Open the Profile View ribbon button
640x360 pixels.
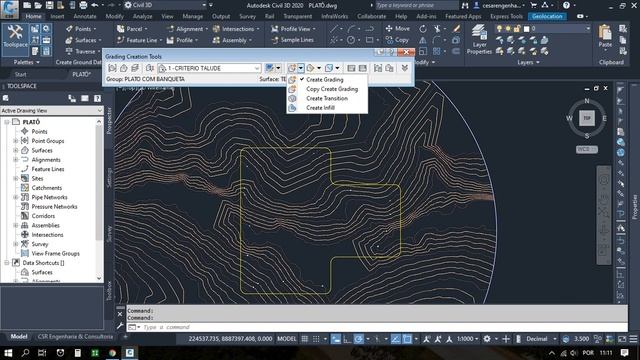point(293,29)
